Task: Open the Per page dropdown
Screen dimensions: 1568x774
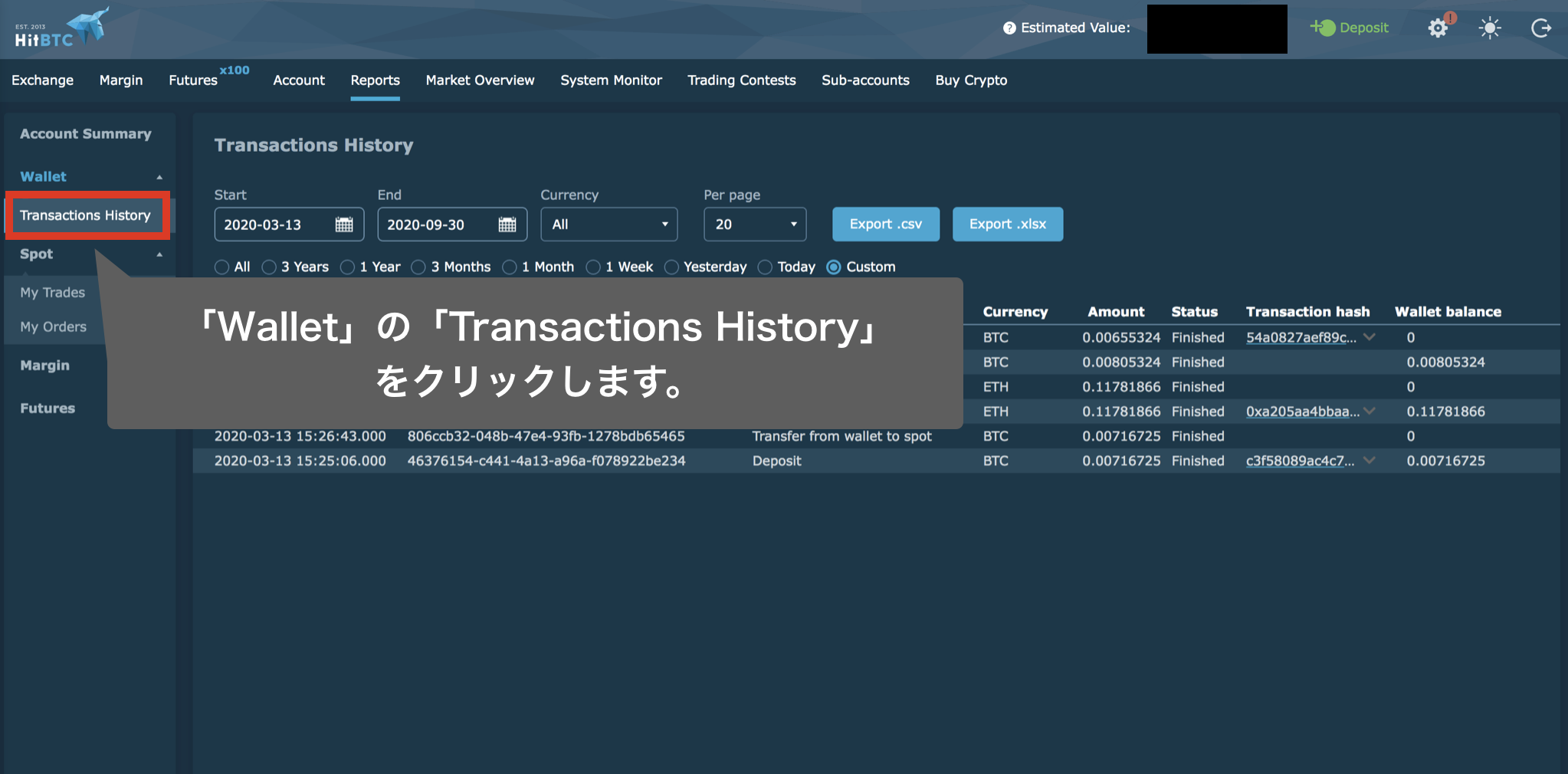Action: coord(755,225)
